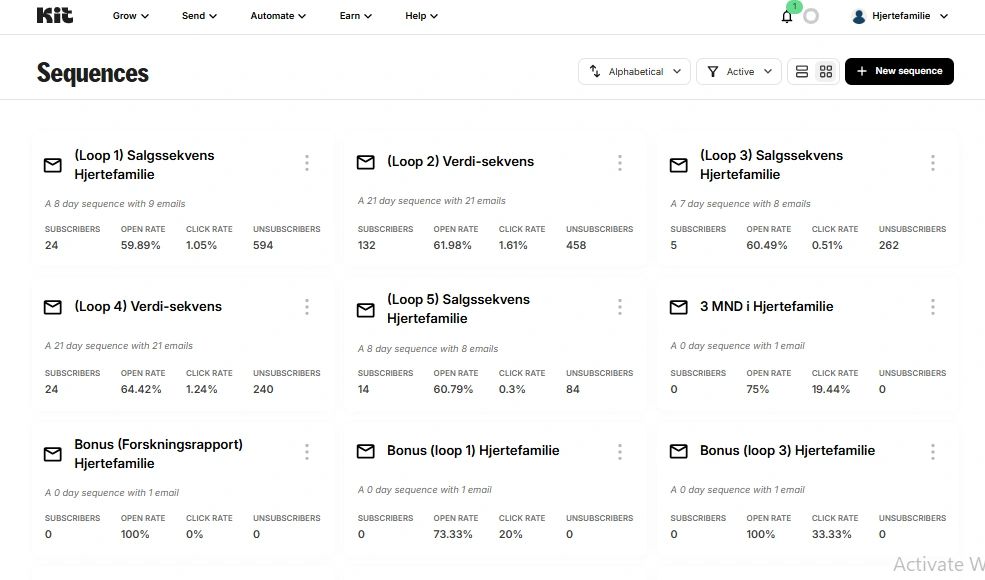Open options menu for (Loop 4) Verdi-sekvens
985x580 pixels.
307,307
